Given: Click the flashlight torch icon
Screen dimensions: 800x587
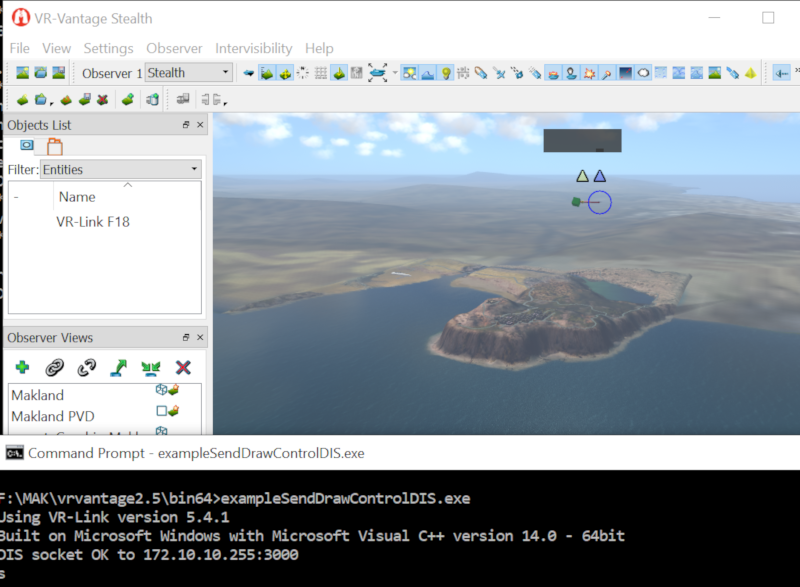Looking at the screenshot, I should tap(607, 73).
